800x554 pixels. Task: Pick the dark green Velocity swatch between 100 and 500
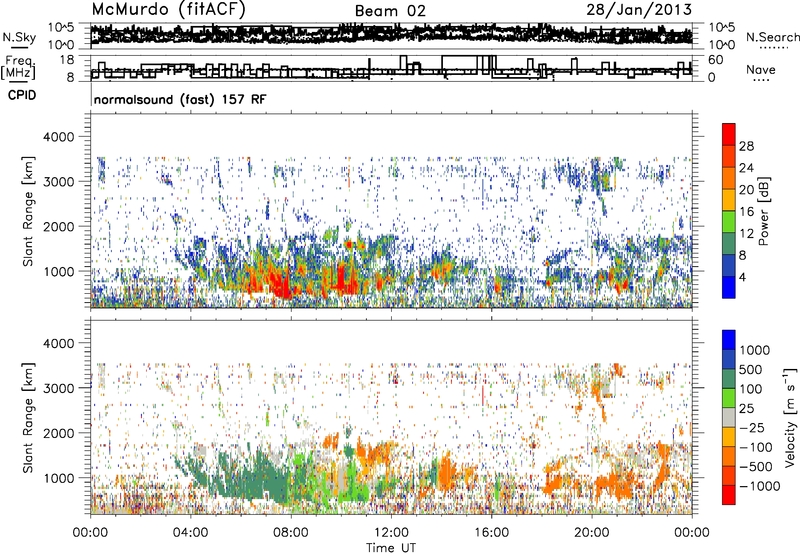tap(729, 379)
